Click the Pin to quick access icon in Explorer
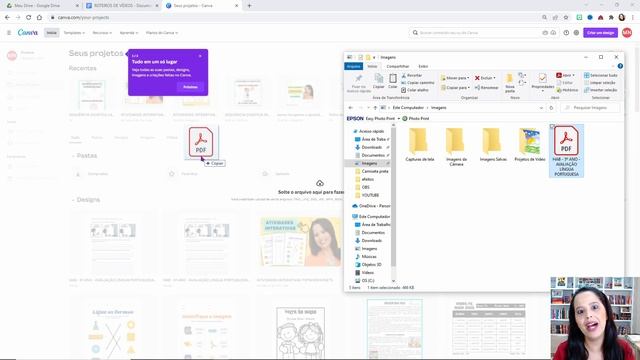Viewport: 640px width, 360px height. (358, 79)
